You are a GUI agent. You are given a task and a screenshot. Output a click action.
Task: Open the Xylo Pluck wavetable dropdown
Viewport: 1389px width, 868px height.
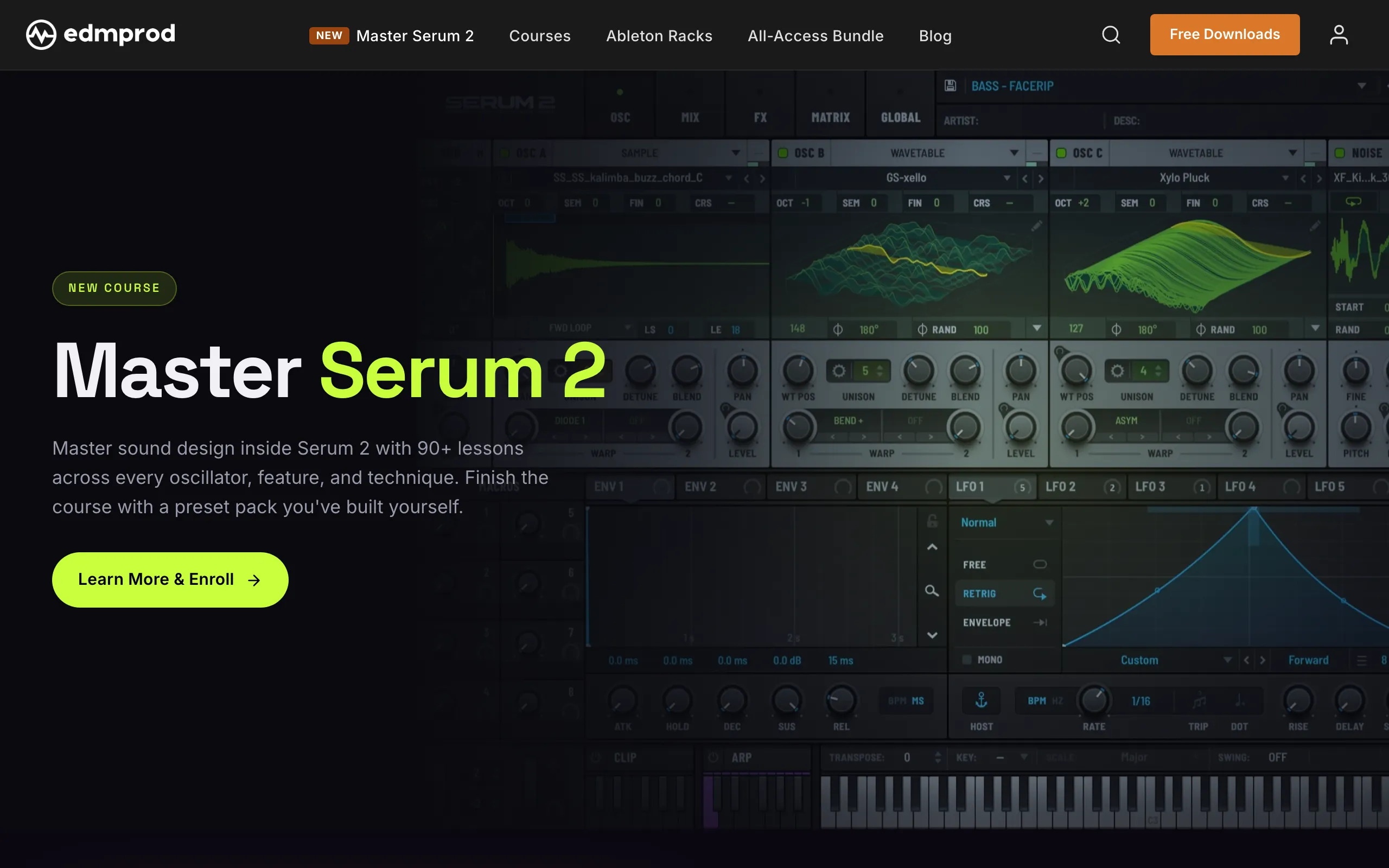[1285, 178]
